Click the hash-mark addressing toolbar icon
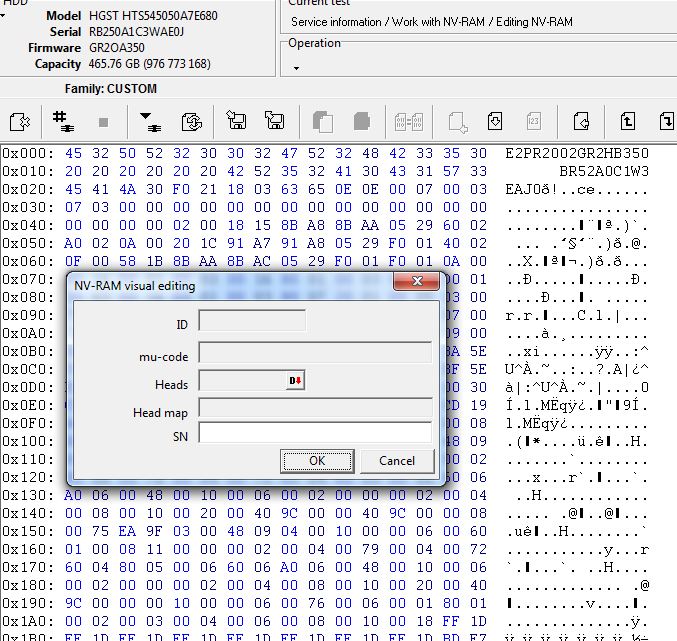 tap(63, 122)
